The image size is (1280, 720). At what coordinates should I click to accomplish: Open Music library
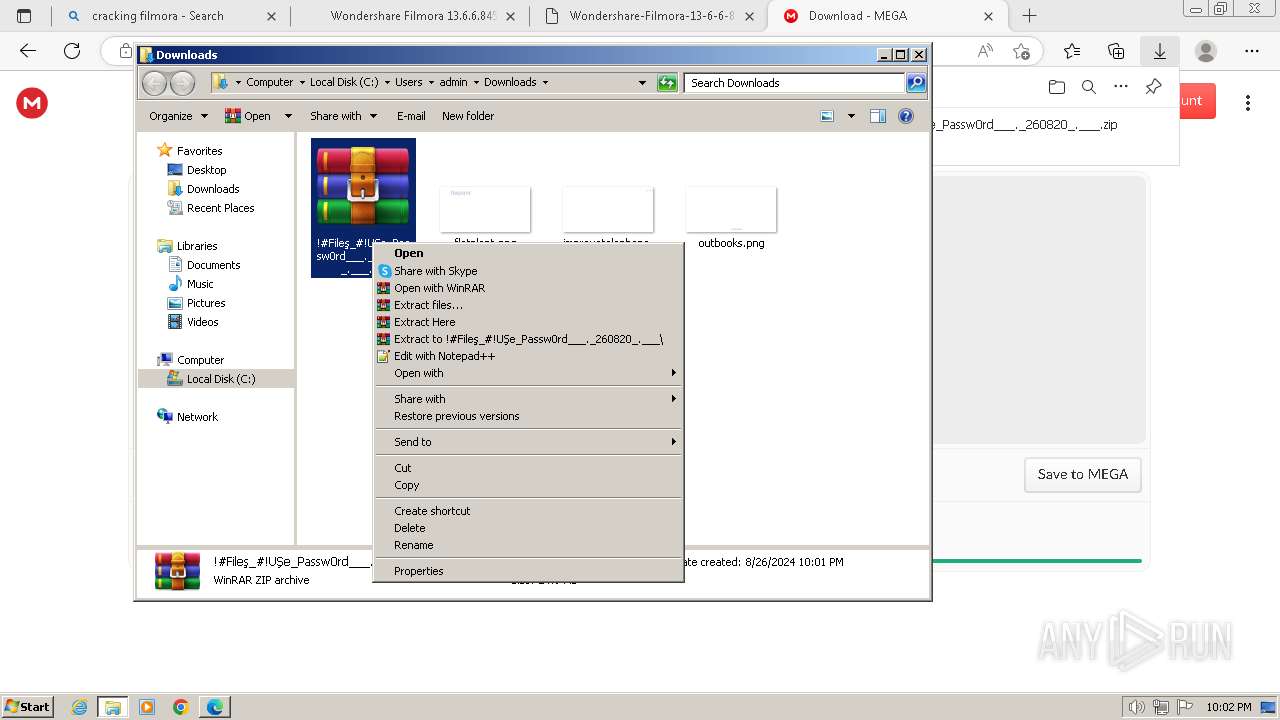click(200, 284)
